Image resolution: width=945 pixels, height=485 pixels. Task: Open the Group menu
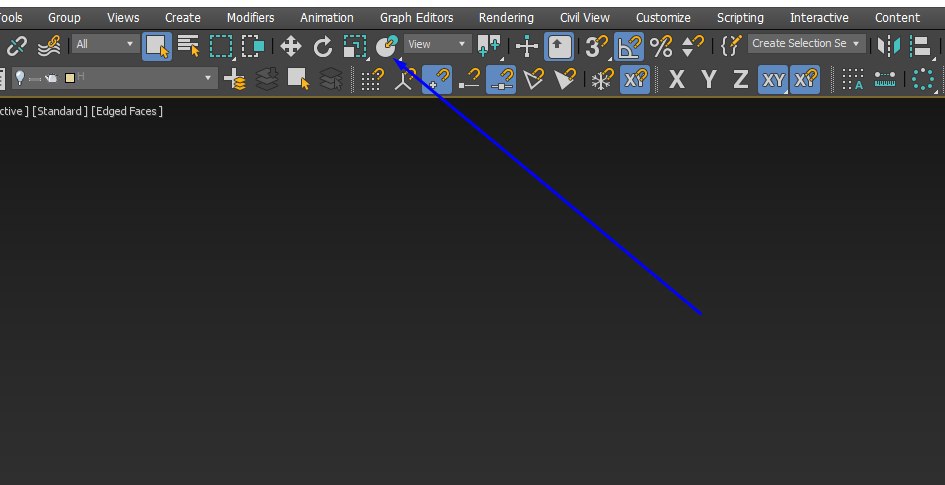64,17
